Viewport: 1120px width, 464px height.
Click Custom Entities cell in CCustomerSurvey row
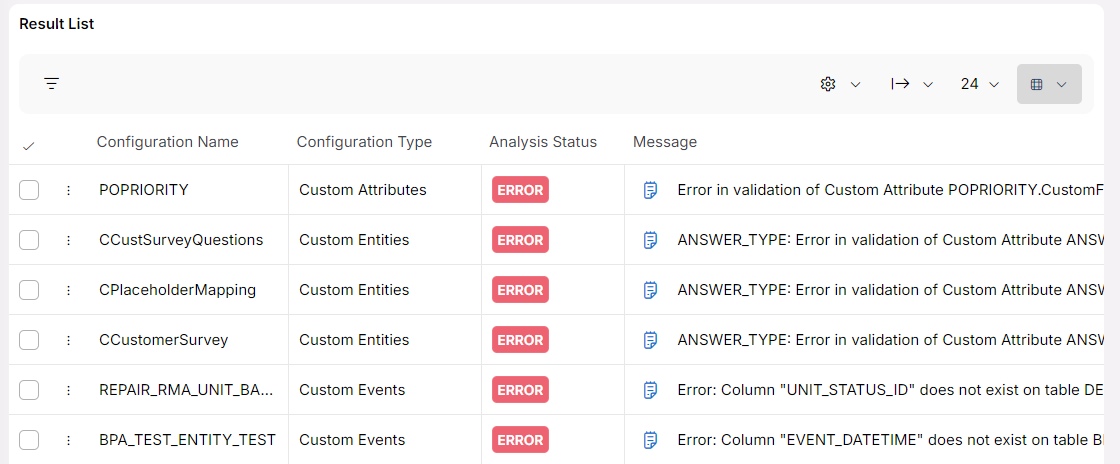tap(354, 340)
